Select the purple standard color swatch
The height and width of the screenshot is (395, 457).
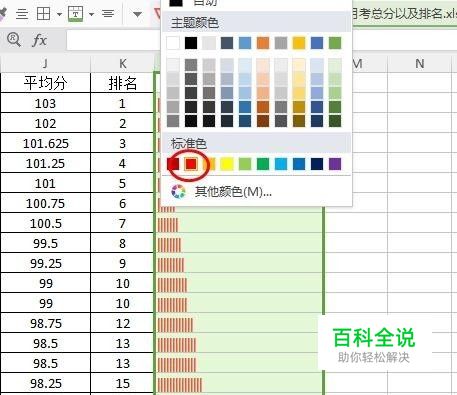click(335, 164)
